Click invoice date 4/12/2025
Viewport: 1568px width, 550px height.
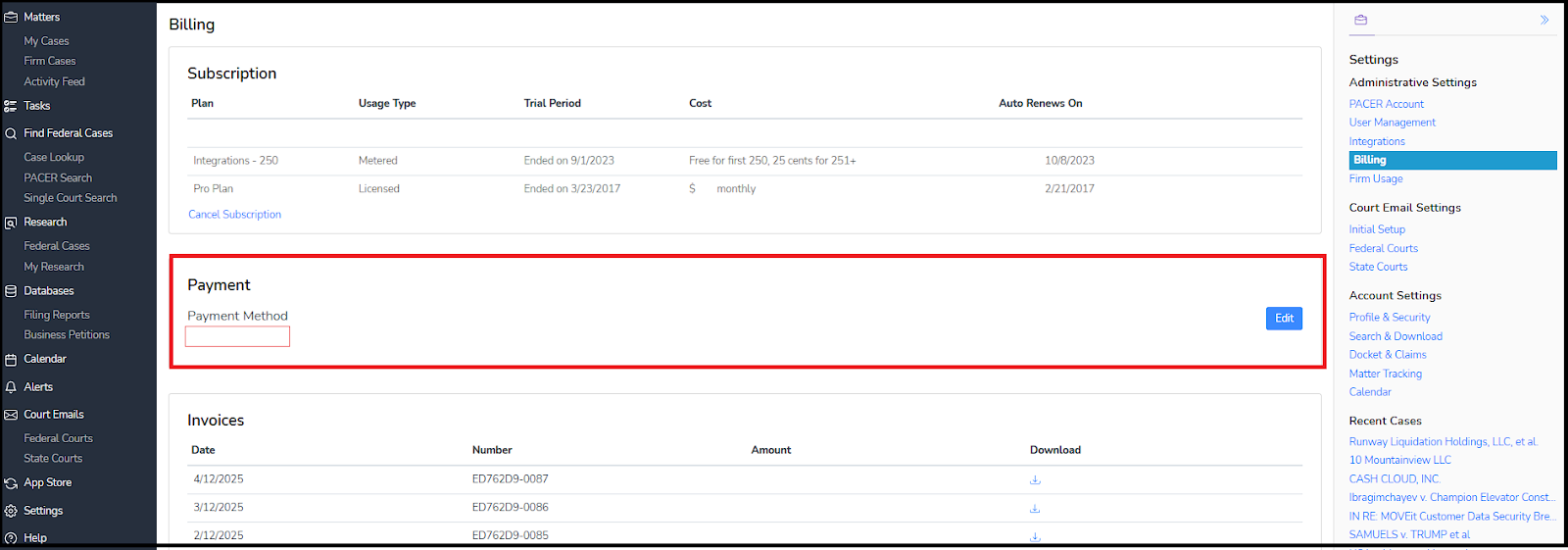pos(219,479)
